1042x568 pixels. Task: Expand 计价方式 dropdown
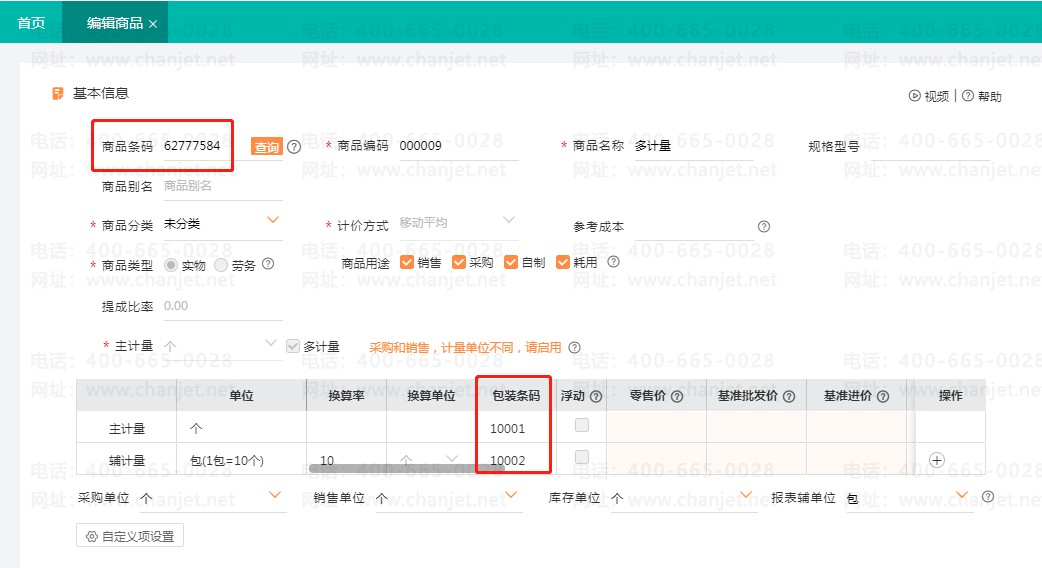tap(509, 220)
